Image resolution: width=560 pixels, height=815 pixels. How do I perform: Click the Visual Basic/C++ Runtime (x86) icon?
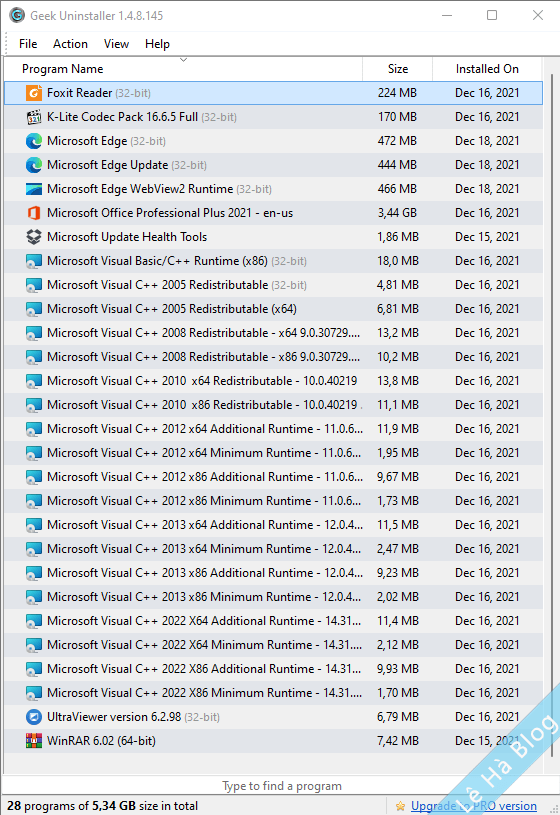coord(34,261)
